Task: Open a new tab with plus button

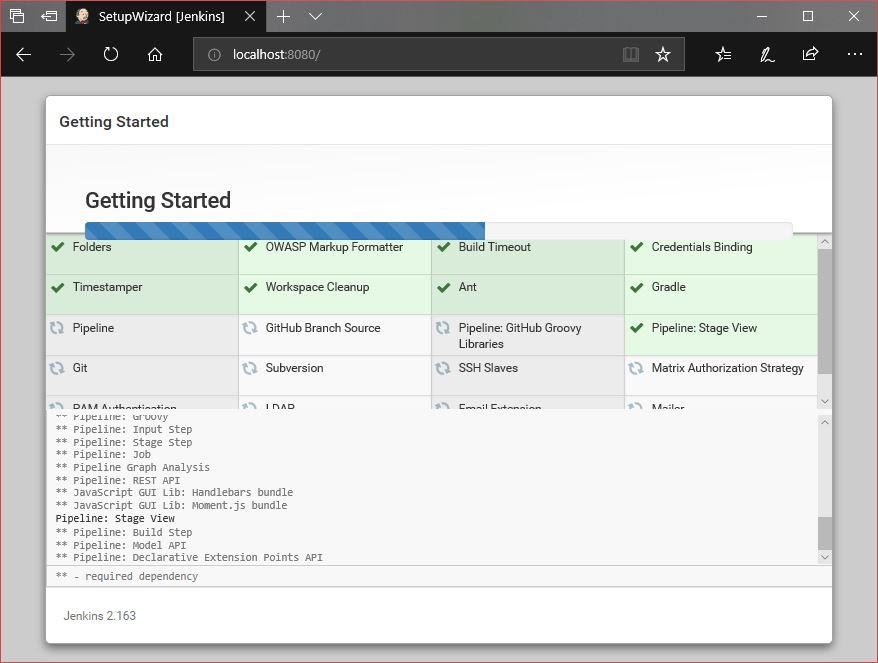Action: [x=284, y=17]
